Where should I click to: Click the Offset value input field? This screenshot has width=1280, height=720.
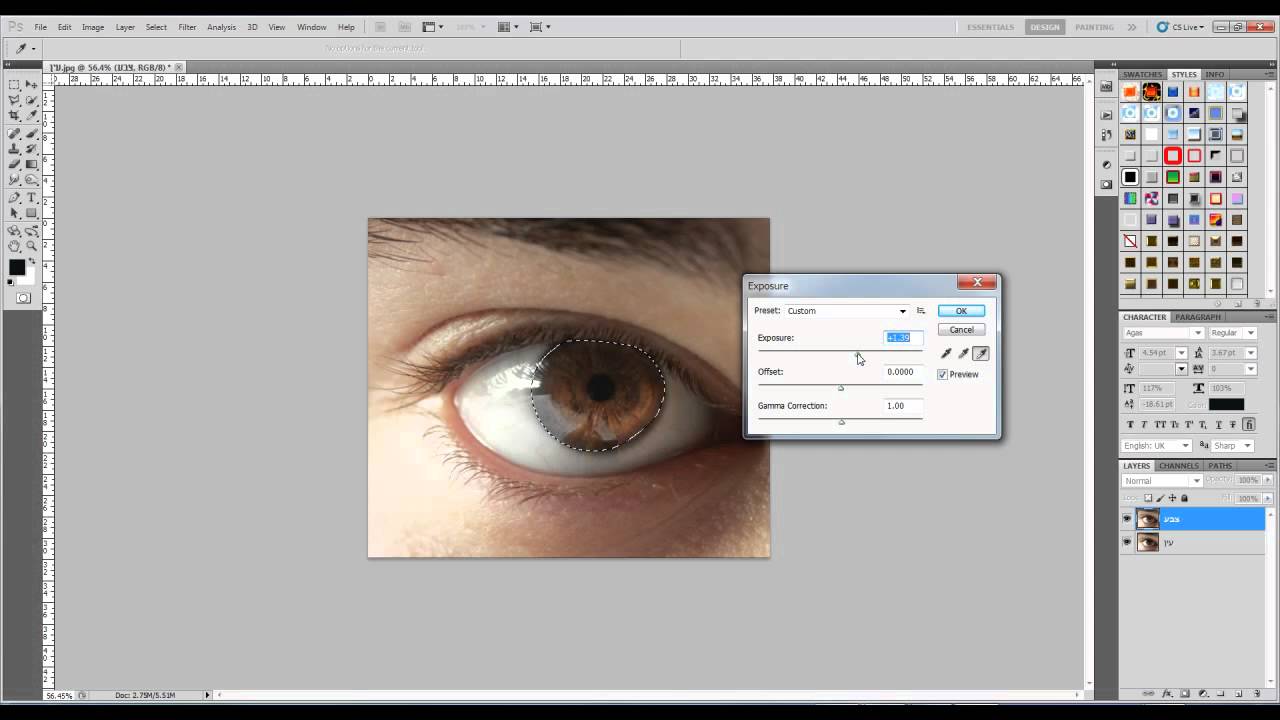point(900,372)
